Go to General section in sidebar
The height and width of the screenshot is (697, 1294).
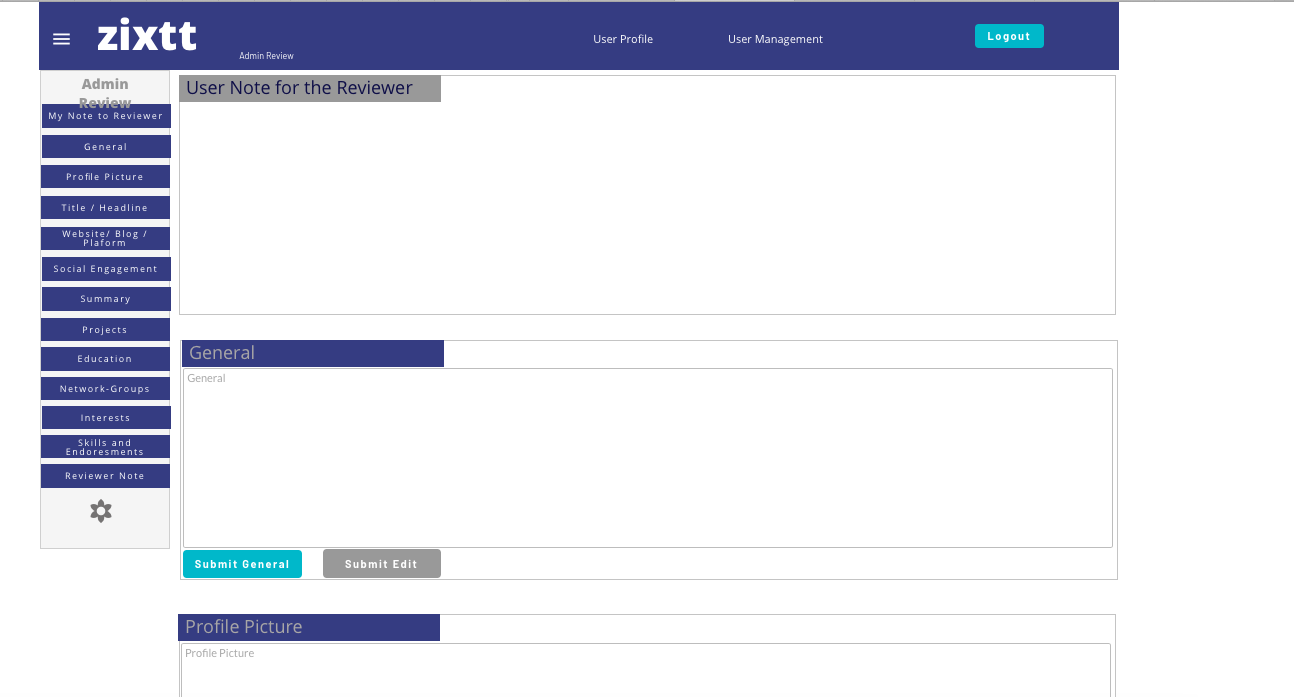(x=106, y=147)
